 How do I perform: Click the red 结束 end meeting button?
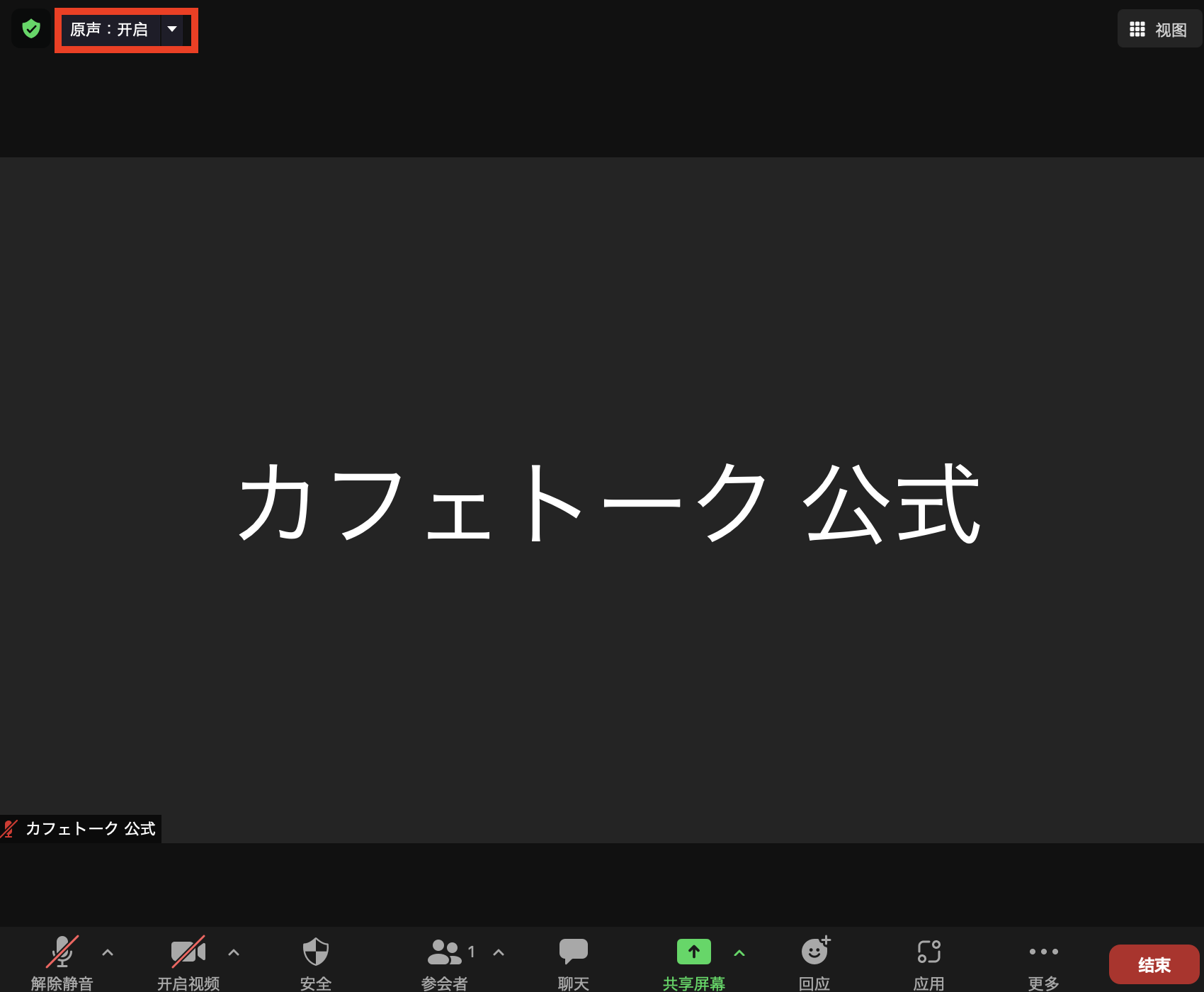click(1154, 964)
